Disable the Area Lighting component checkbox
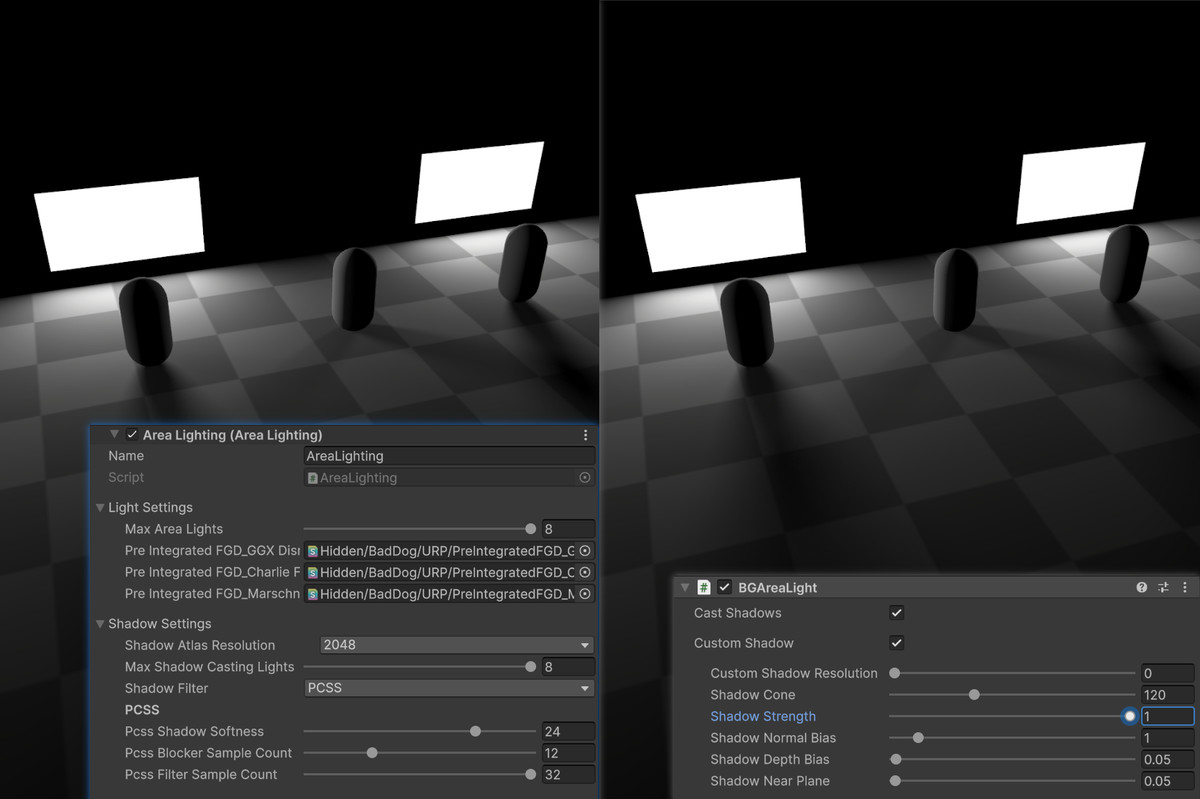This screenshot has width=1200, height=799. point(132,435)
